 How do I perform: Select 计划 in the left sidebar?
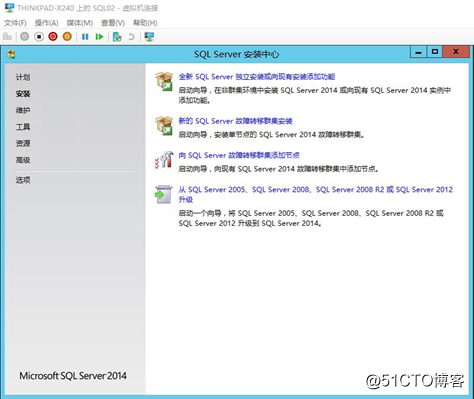point(23,77)
